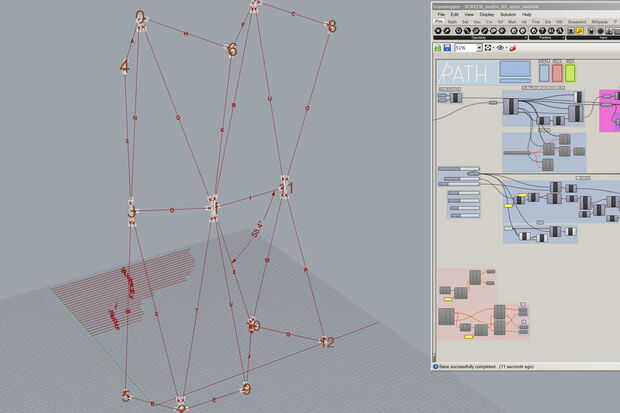Select the Brep parameter icon

(523, 31)
